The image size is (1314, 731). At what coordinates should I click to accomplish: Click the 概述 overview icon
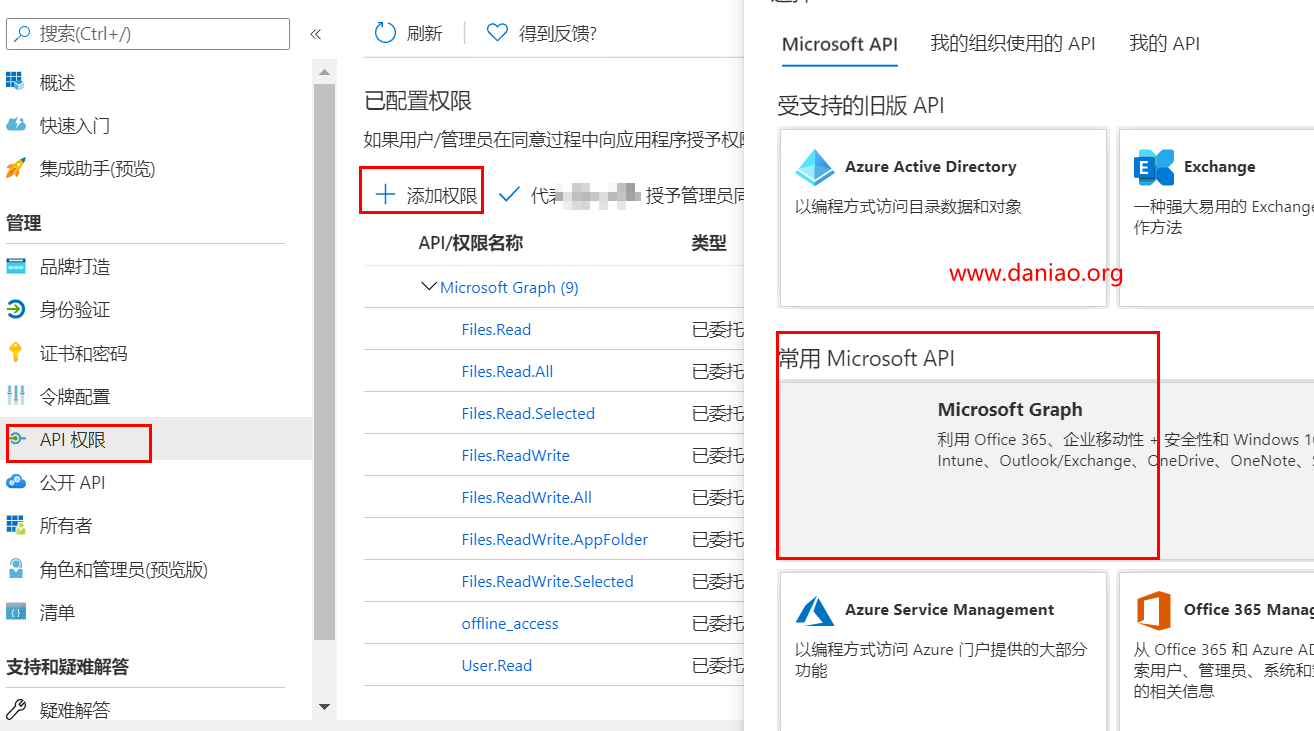(15, 82)
